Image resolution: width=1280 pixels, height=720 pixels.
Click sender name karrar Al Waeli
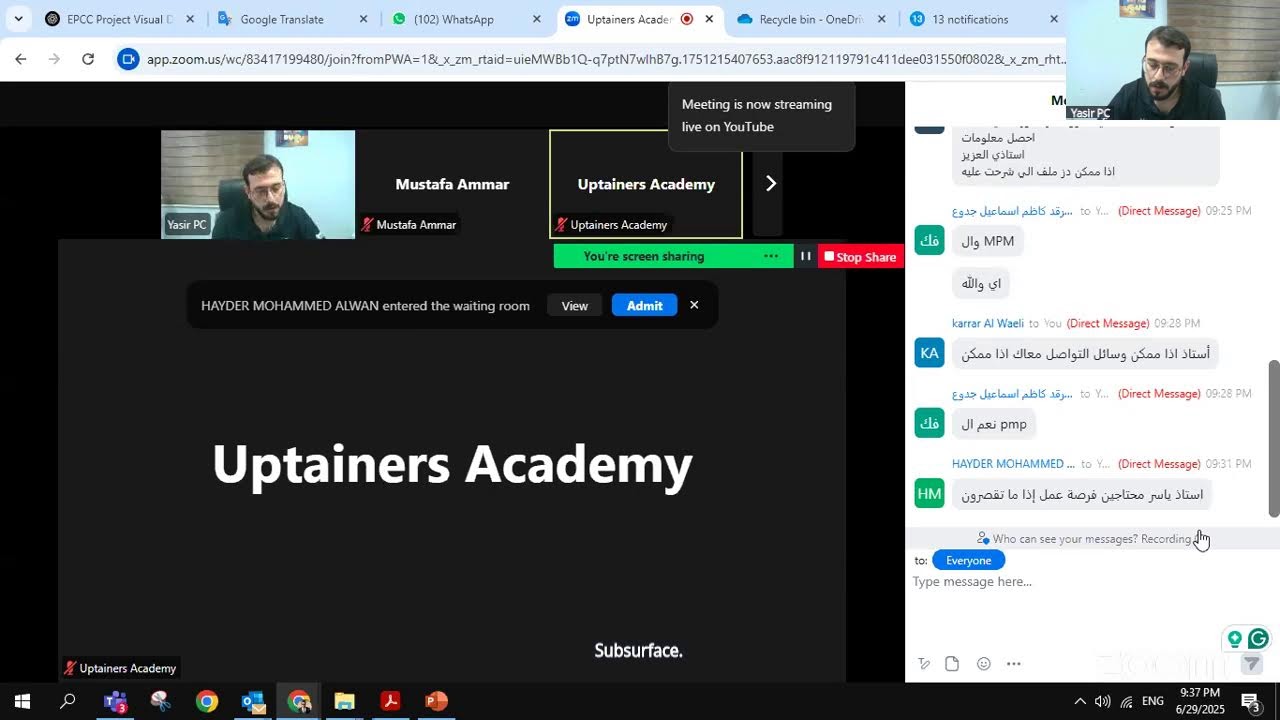[988, 323]
